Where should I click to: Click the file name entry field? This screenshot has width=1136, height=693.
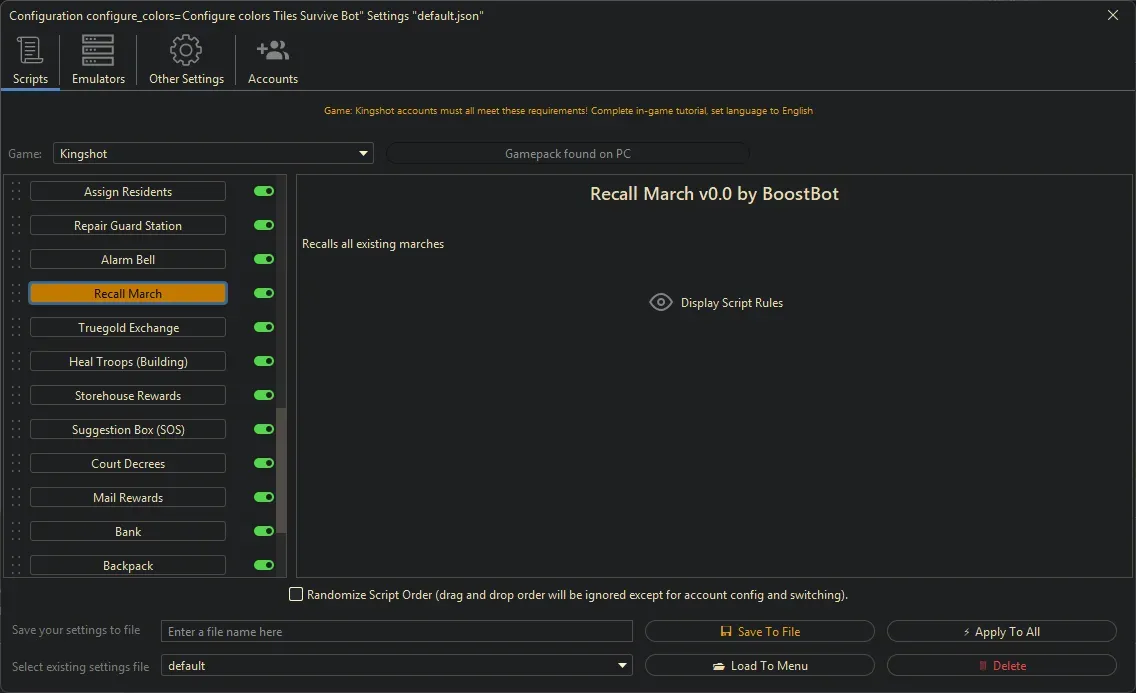[x=395, y=631]
